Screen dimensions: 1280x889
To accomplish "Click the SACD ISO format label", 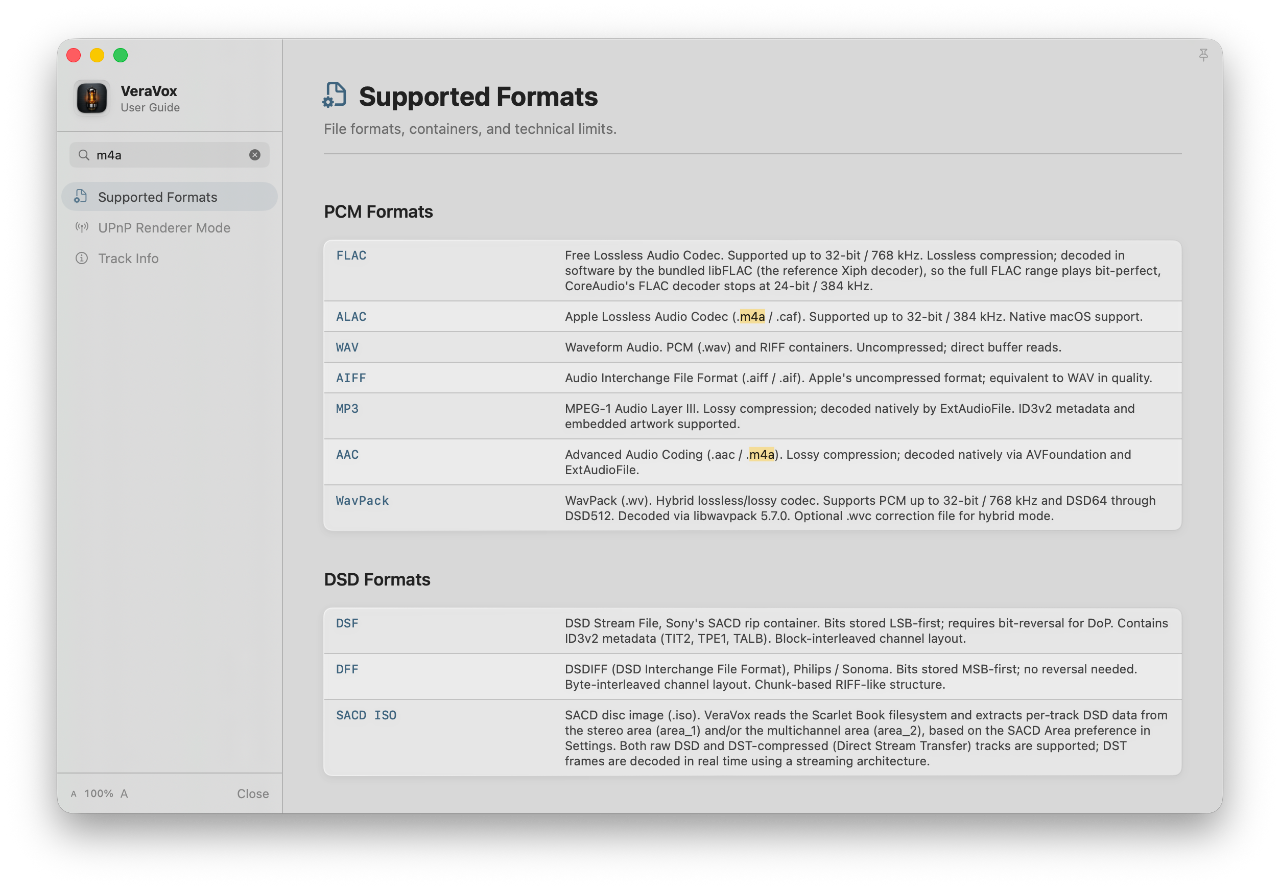I will 366,716.
